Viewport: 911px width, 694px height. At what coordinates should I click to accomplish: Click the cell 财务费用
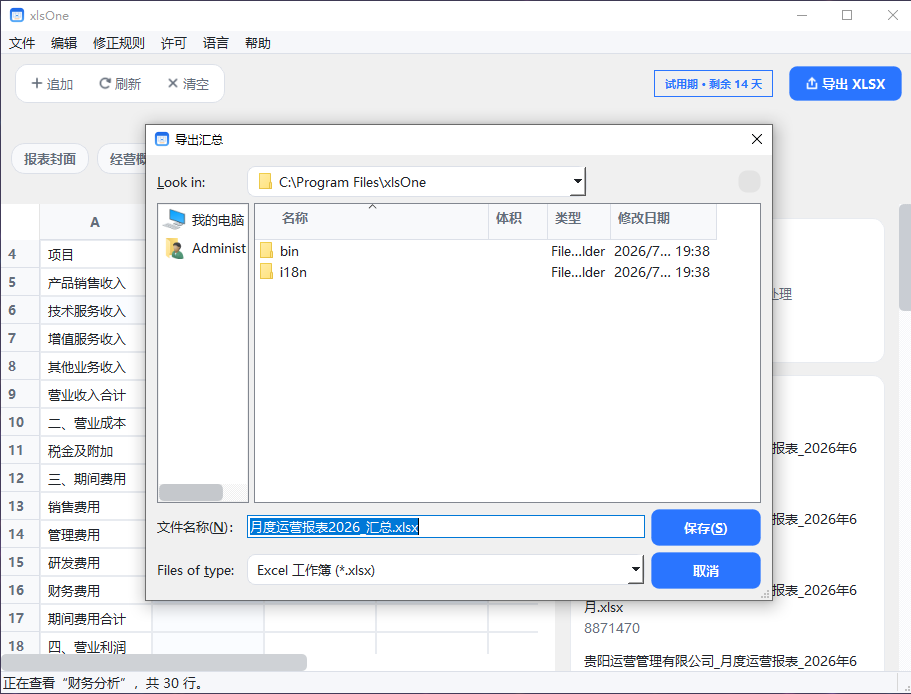pyautogui.click(x=93, y=591)
